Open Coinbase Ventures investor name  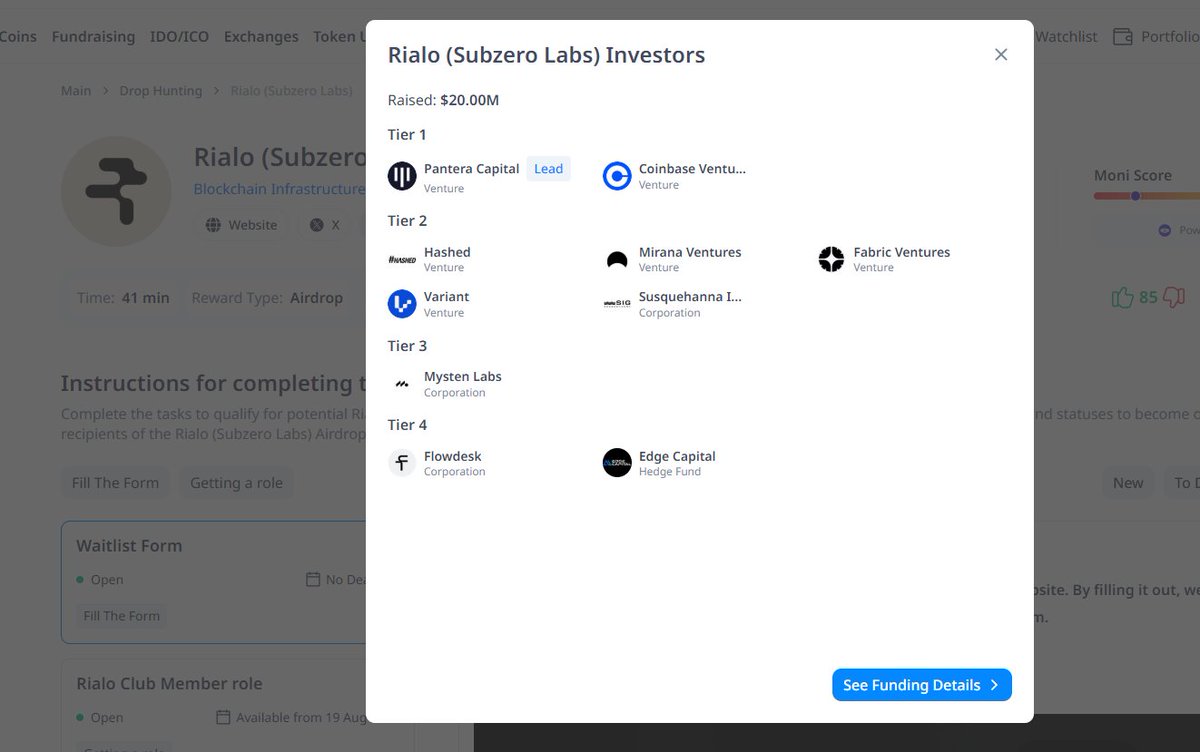point(692,169)
